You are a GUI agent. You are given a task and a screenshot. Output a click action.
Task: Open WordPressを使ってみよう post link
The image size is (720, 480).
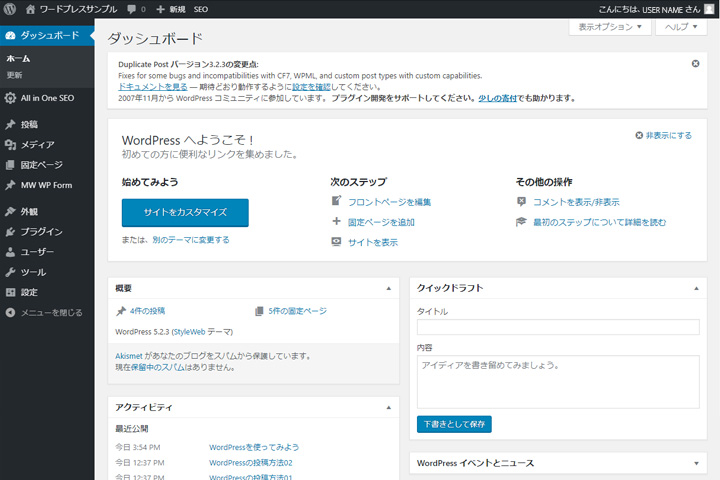click(254, 447)
